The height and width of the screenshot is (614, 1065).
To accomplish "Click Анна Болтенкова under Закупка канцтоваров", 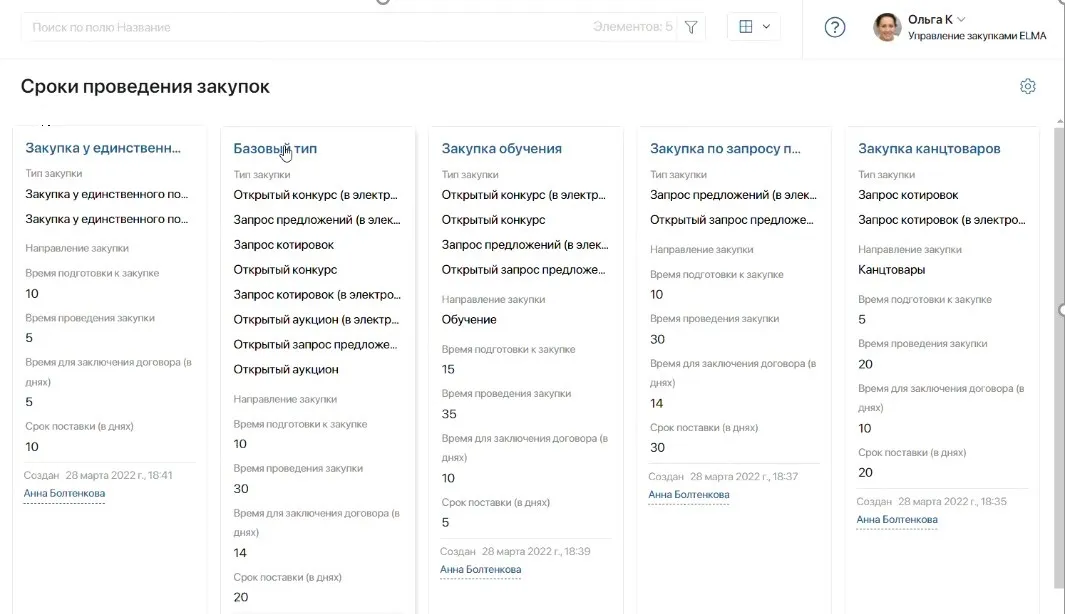I will (897, 519).
